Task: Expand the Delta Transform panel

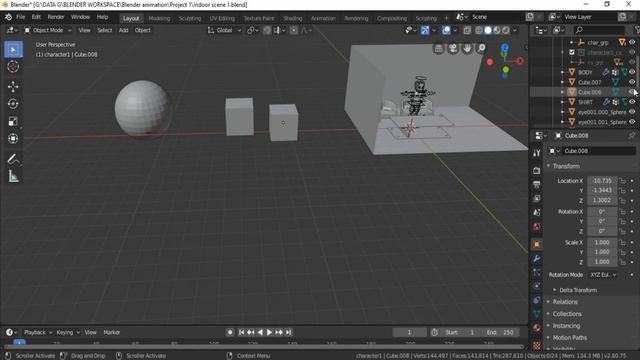Action: (x=578, y=290)
